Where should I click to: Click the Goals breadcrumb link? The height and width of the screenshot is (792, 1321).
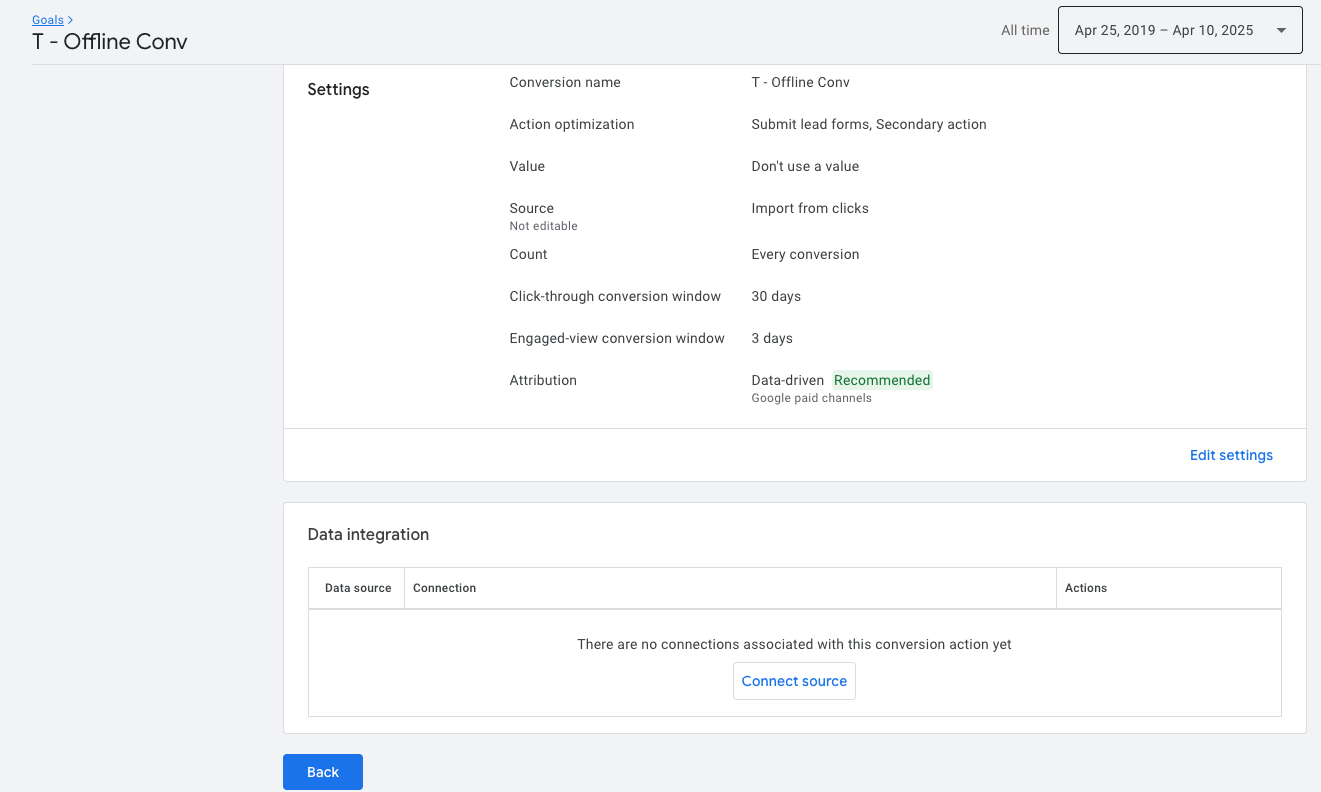47,20
